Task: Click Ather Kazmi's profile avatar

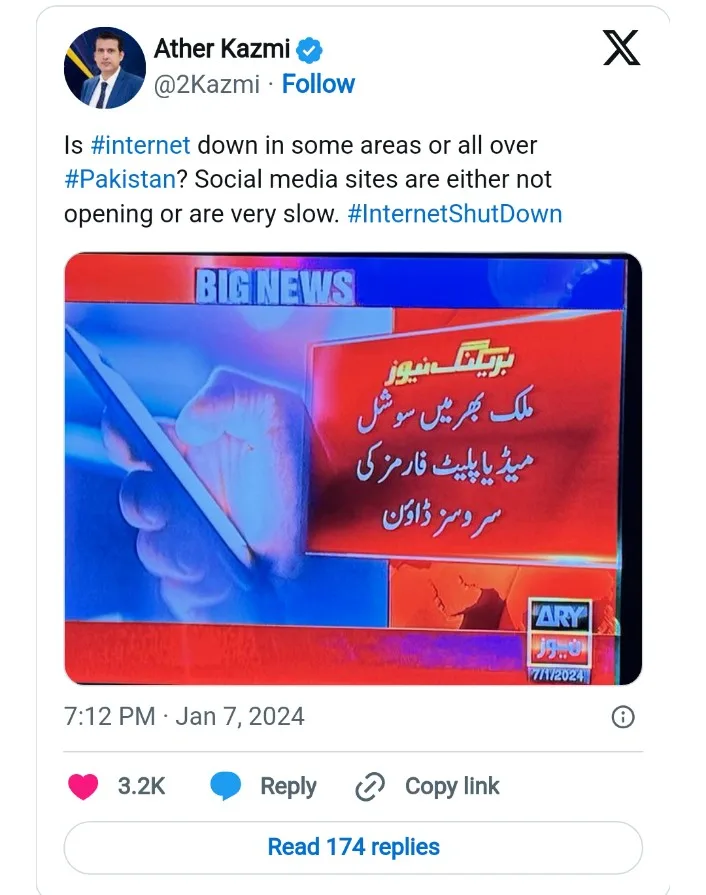Action: [x=104, y=68]
